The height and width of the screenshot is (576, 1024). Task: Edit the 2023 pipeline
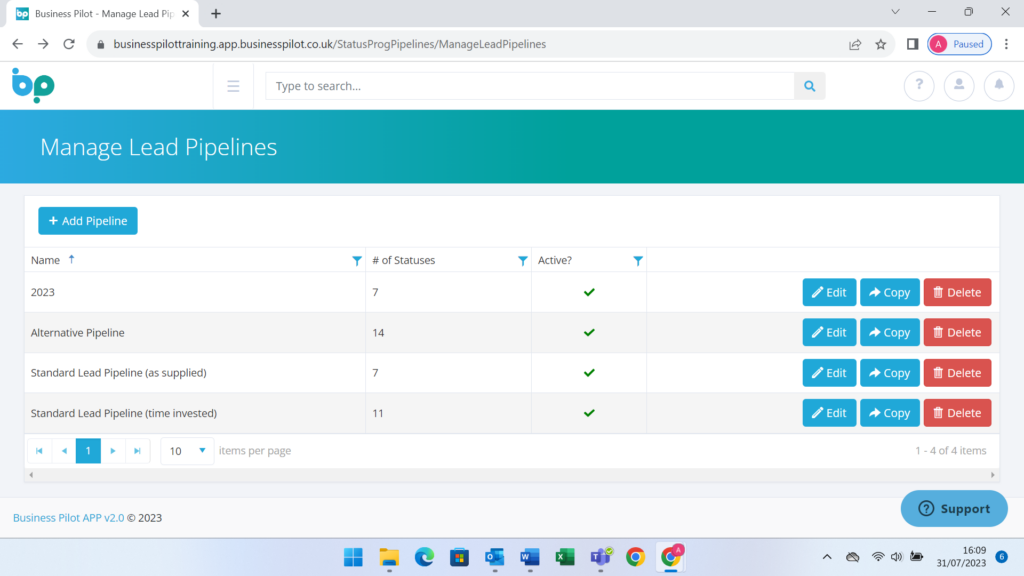(829, 292)
